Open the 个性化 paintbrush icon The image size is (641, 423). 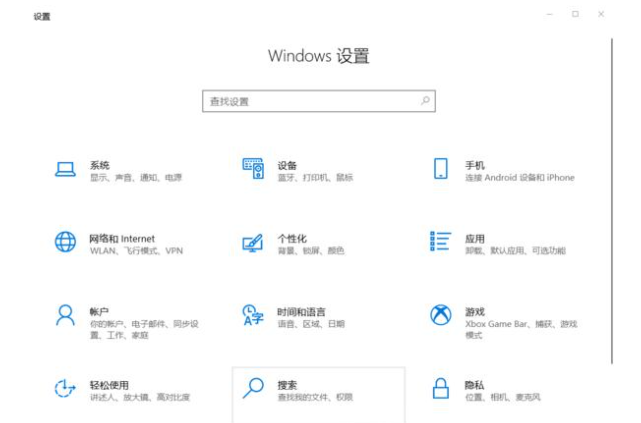252,244
